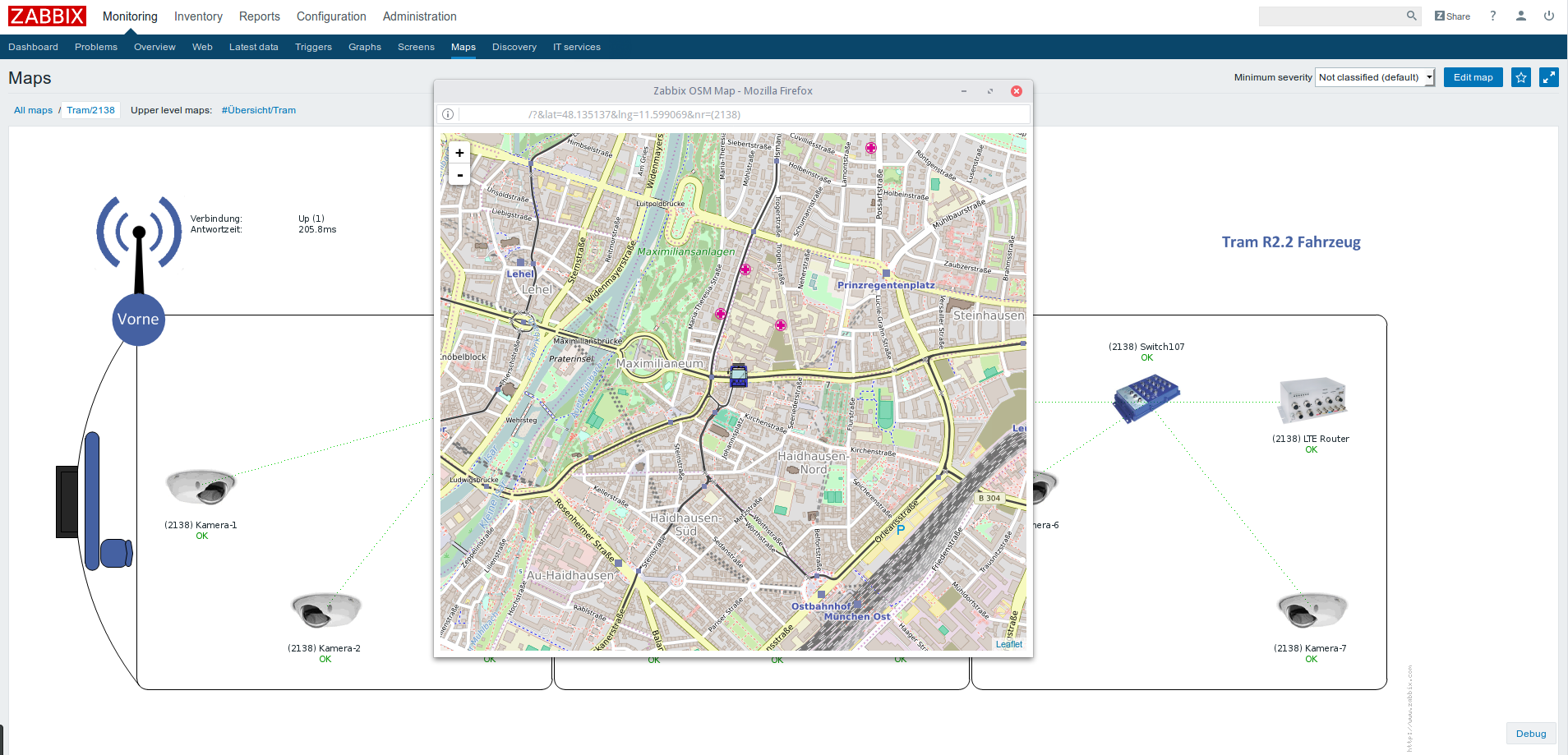1568x755 pixels.
Task: Click the Lehel station marker
Action: click(x=520, y=263)
